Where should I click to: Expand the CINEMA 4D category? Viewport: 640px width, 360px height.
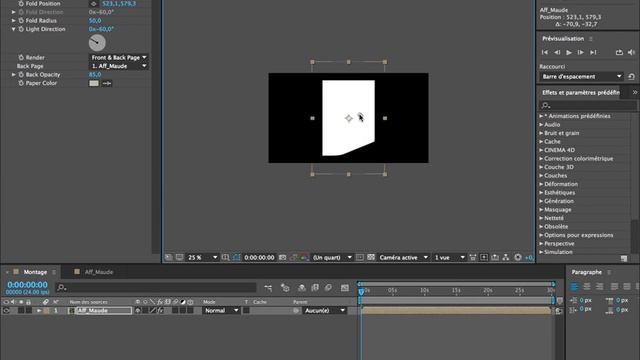pyautogui.click(x=541, y=150)
